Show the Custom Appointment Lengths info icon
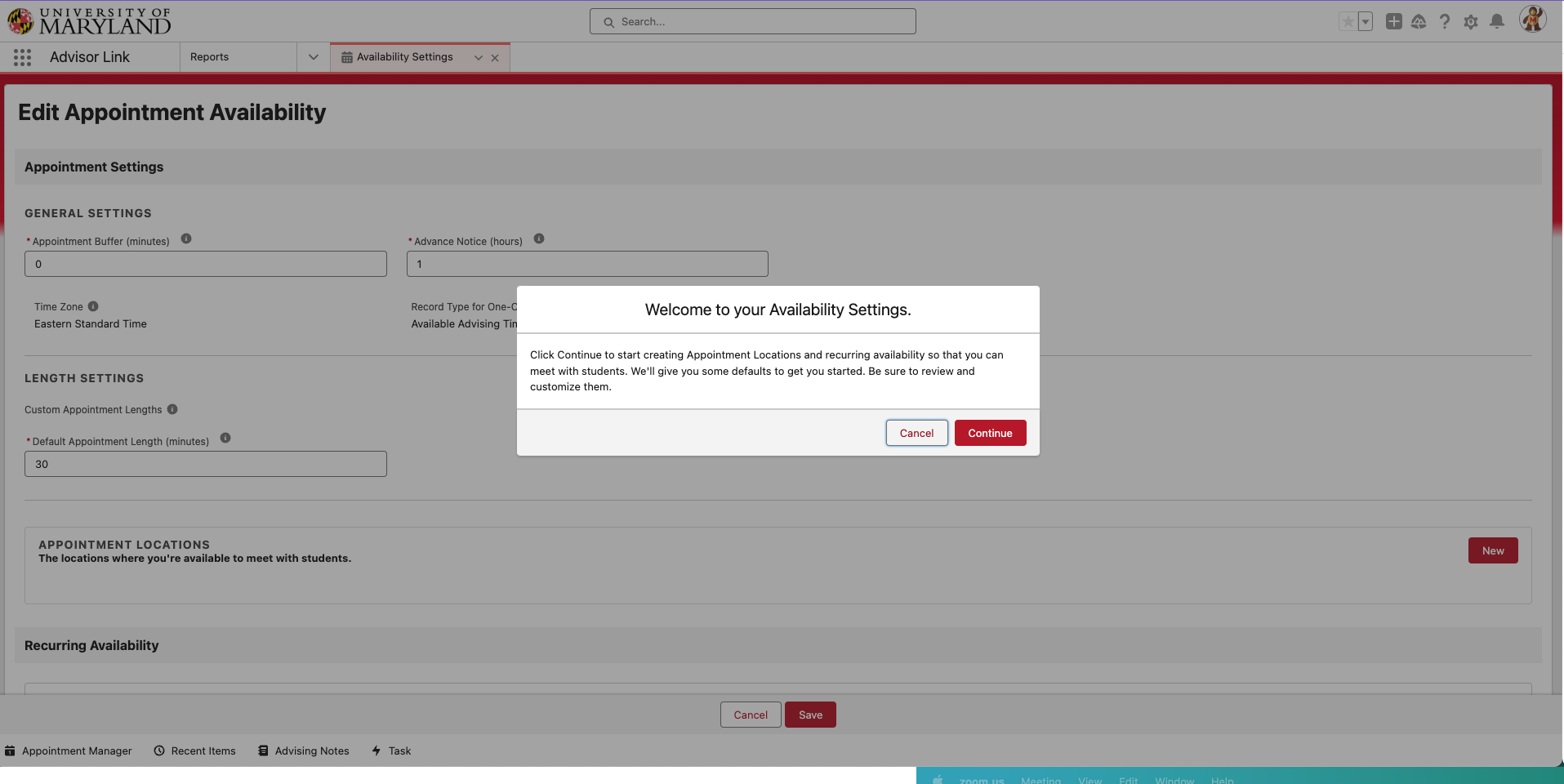The height and width of the screenshot is (784, 1564). pyautogui.click(x=172, y=409)
